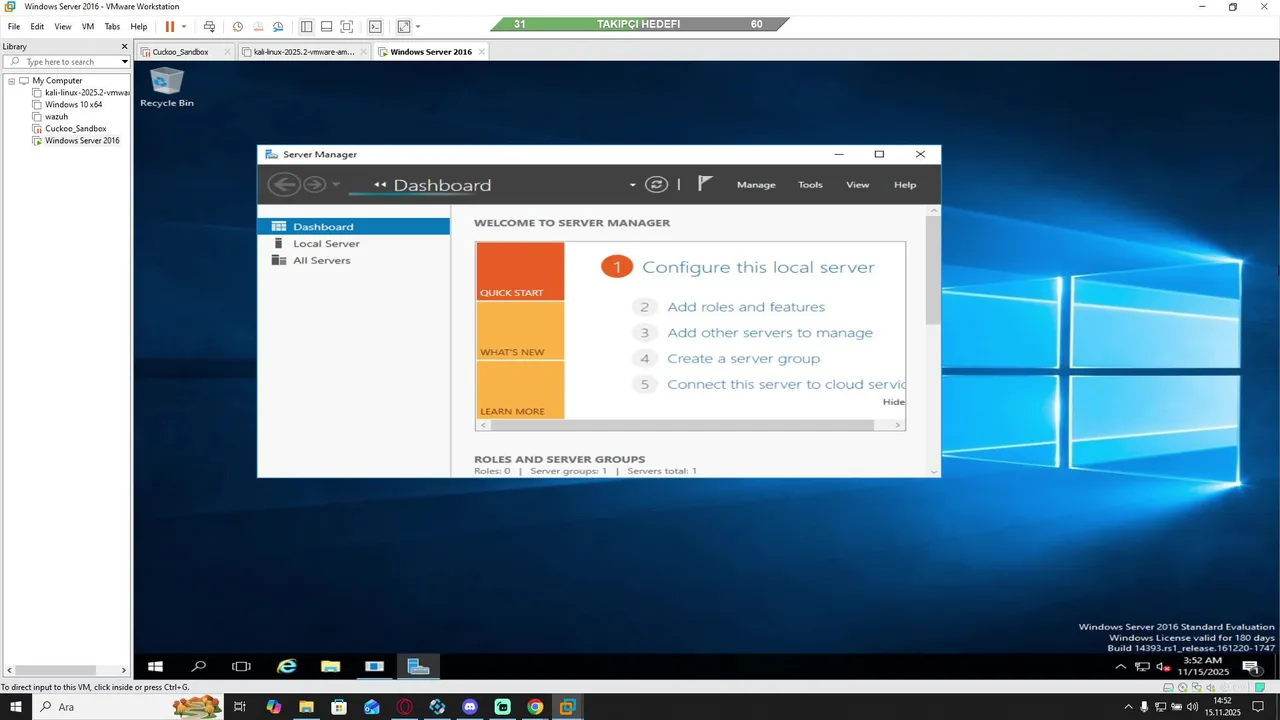Open the Edit menu in VMware
This screenshot has height=720, width=1280.
click(x=37, y=27)
